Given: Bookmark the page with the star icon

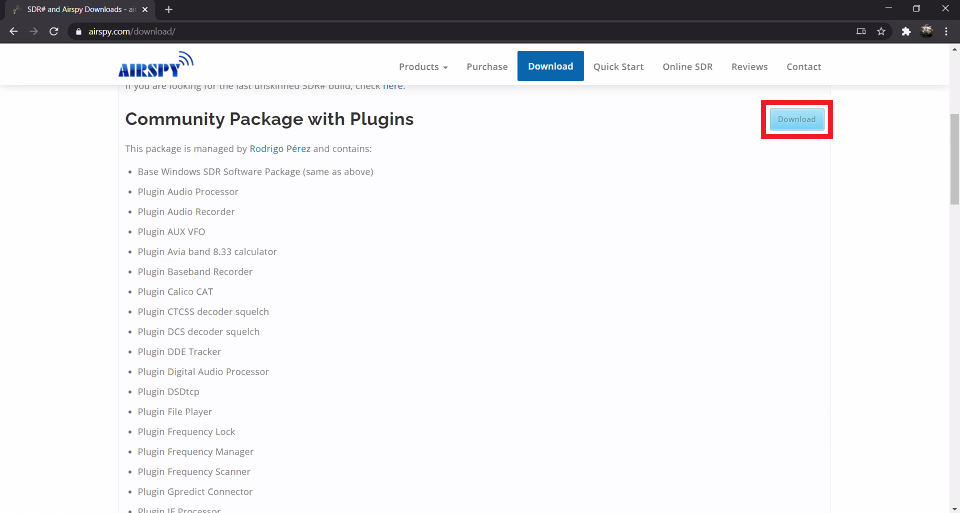Looking at the screenshot, I should point(881,31).
